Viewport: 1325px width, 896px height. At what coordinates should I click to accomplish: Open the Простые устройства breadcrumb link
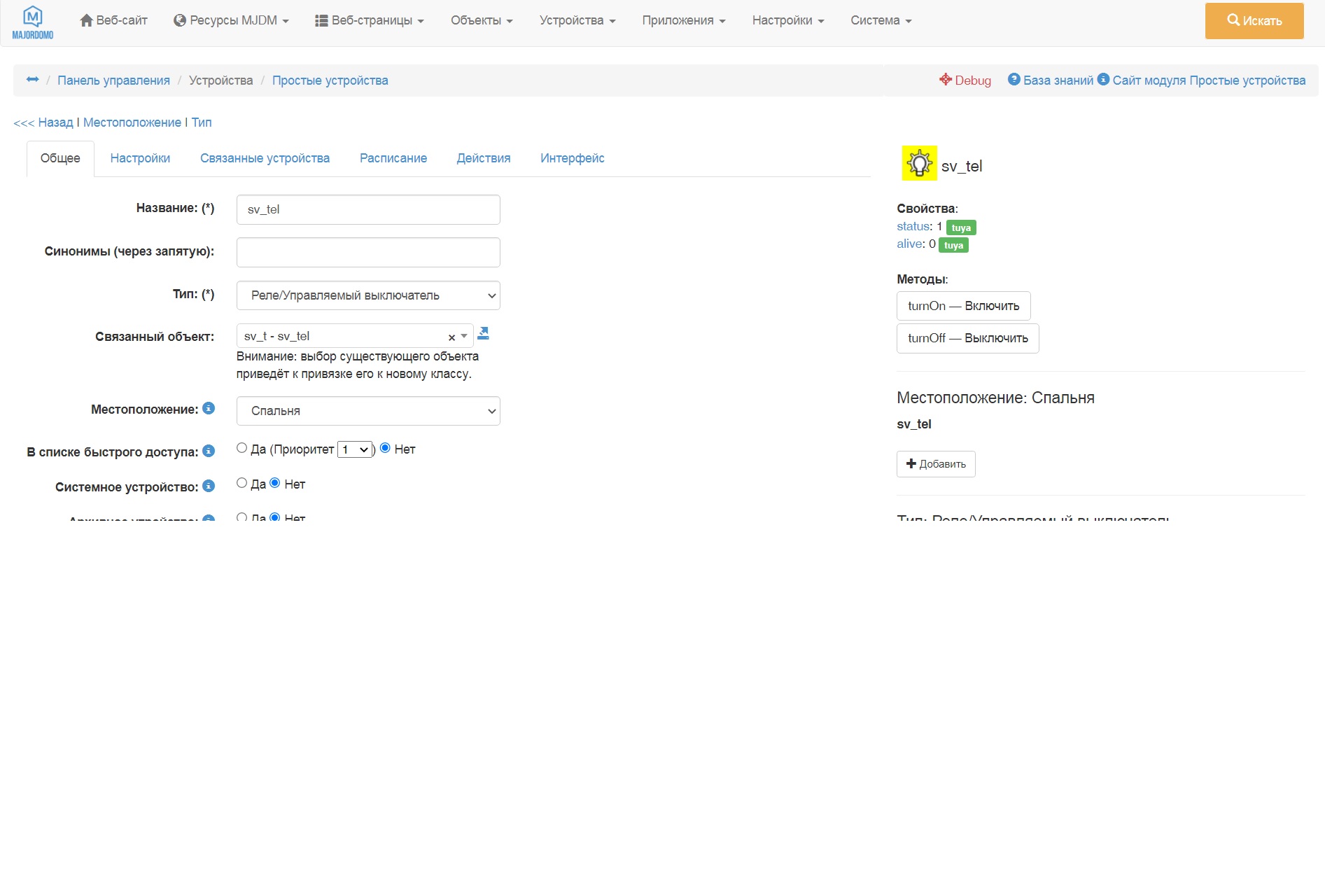pos(330,80)
